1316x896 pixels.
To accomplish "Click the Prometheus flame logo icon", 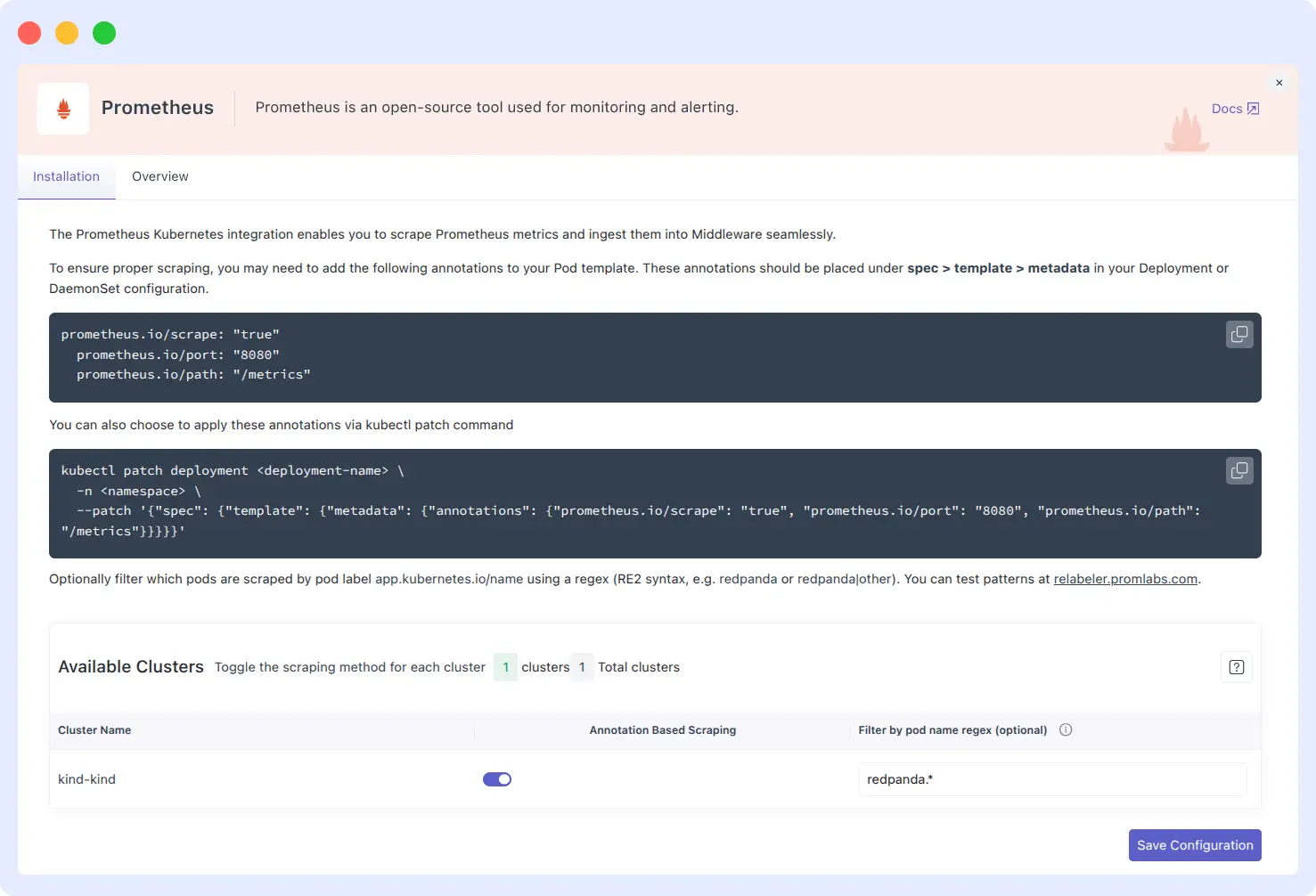I will 62,108.
